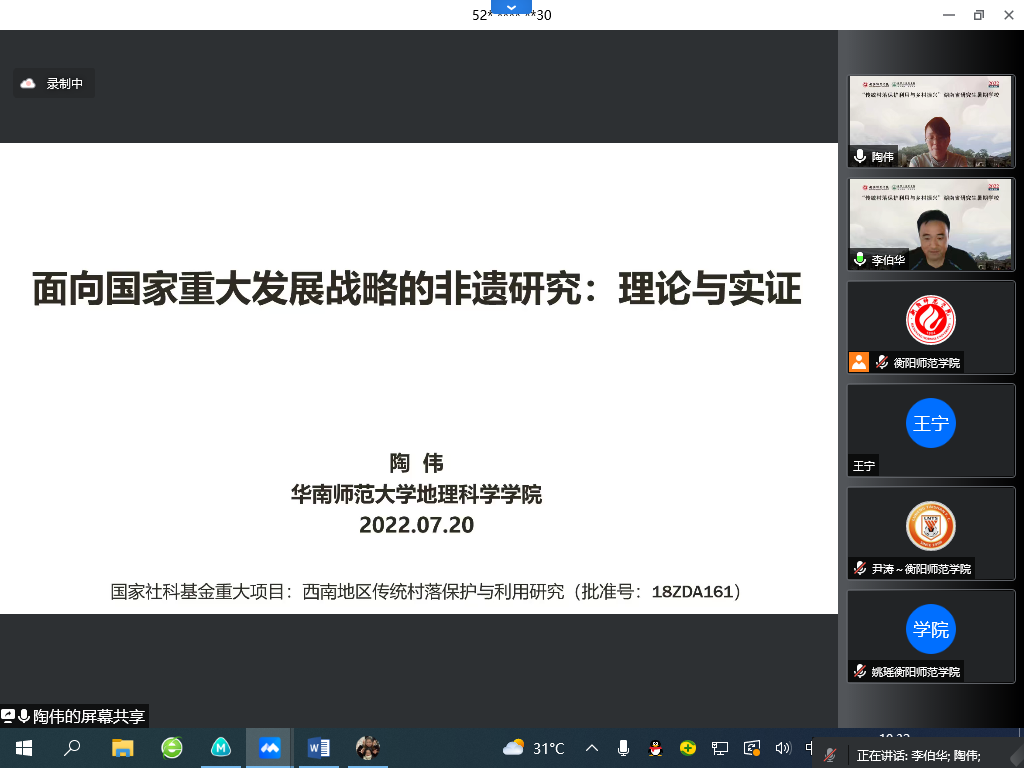Select 陶伟's video thumbnail

tap(931, 121)
